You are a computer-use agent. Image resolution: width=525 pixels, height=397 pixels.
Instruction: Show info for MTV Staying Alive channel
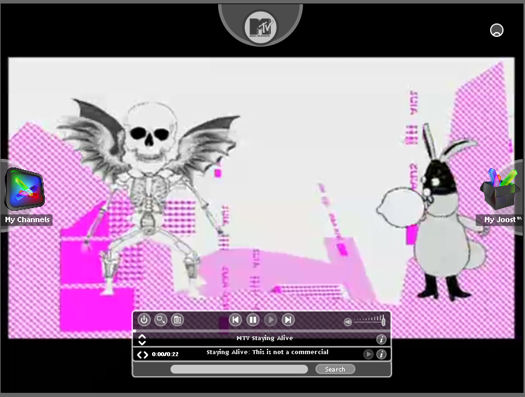[381, 339]
